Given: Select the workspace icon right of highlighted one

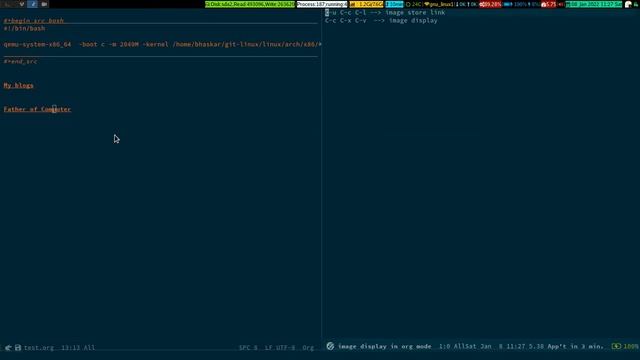Looking at the screenshot, I should (x=44, y=4).
